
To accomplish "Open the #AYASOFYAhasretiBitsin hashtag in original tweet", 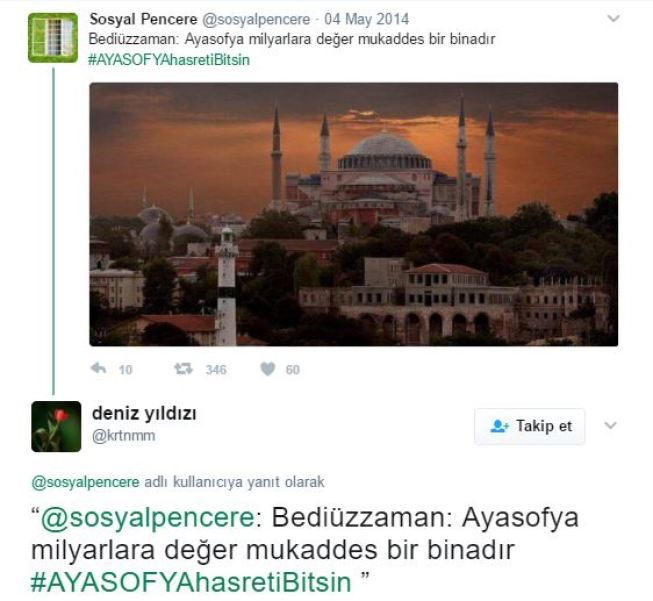I will click(169, 60).
